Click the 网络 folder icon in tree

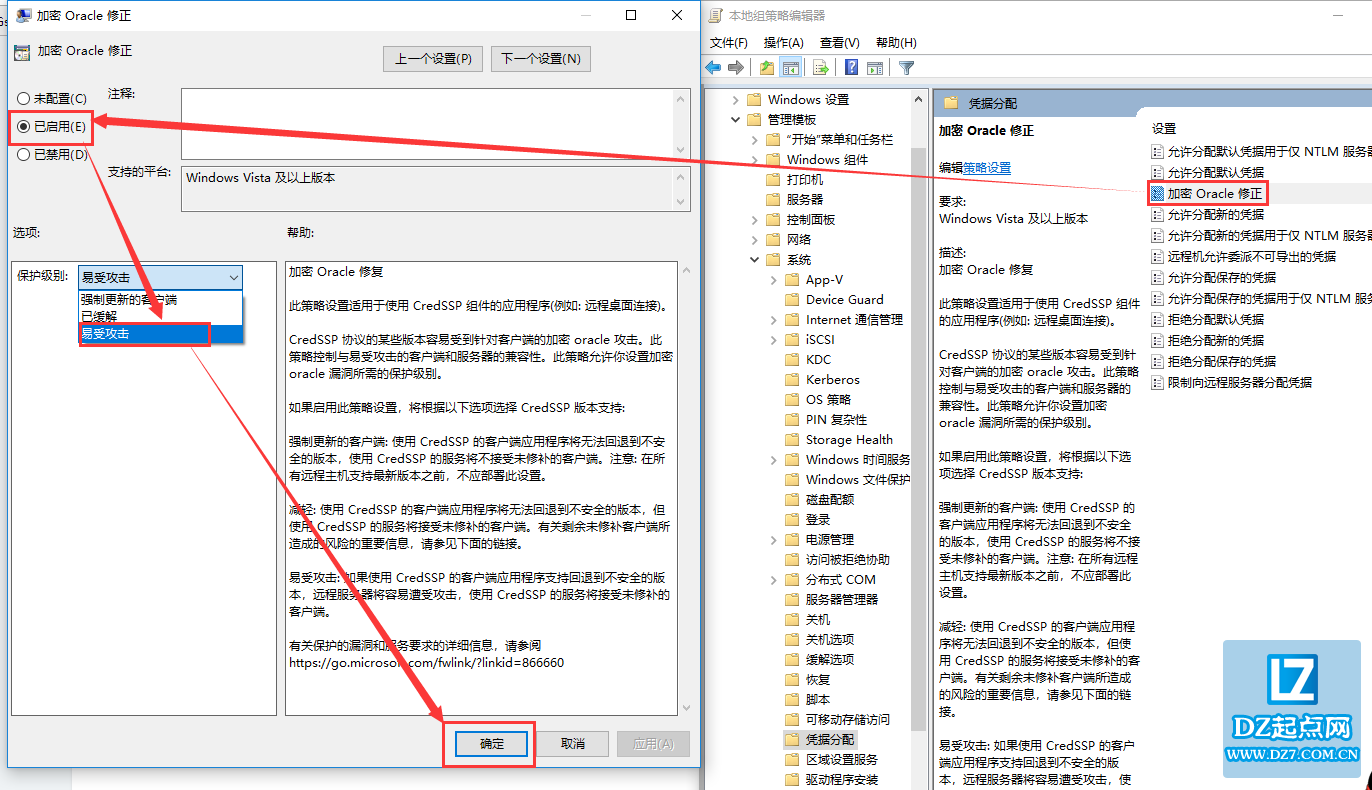click(772, 239)
